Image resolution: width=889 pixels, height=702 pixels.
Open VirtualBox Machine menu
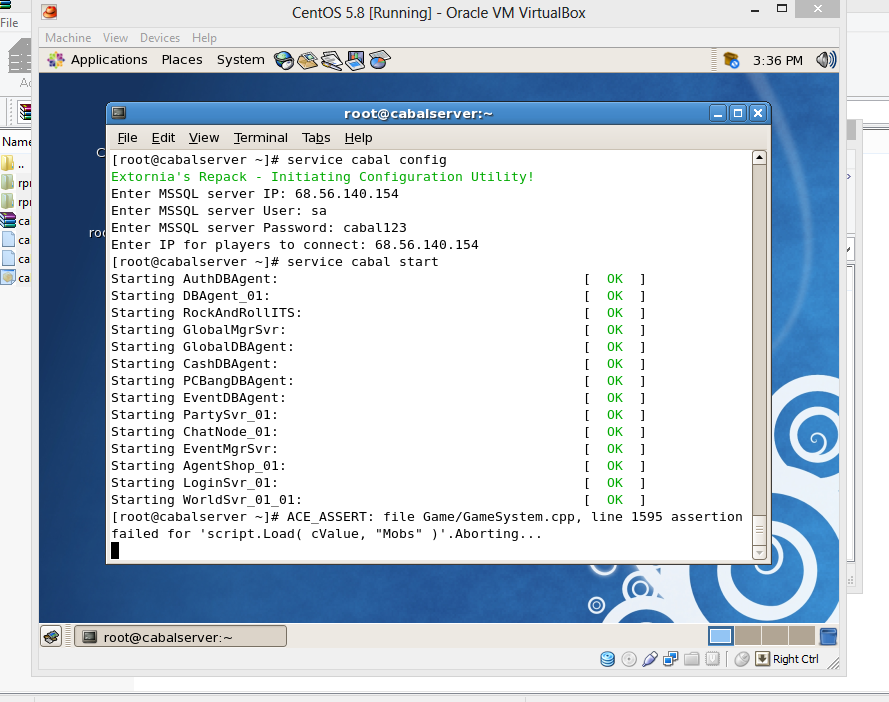[68, 37]
